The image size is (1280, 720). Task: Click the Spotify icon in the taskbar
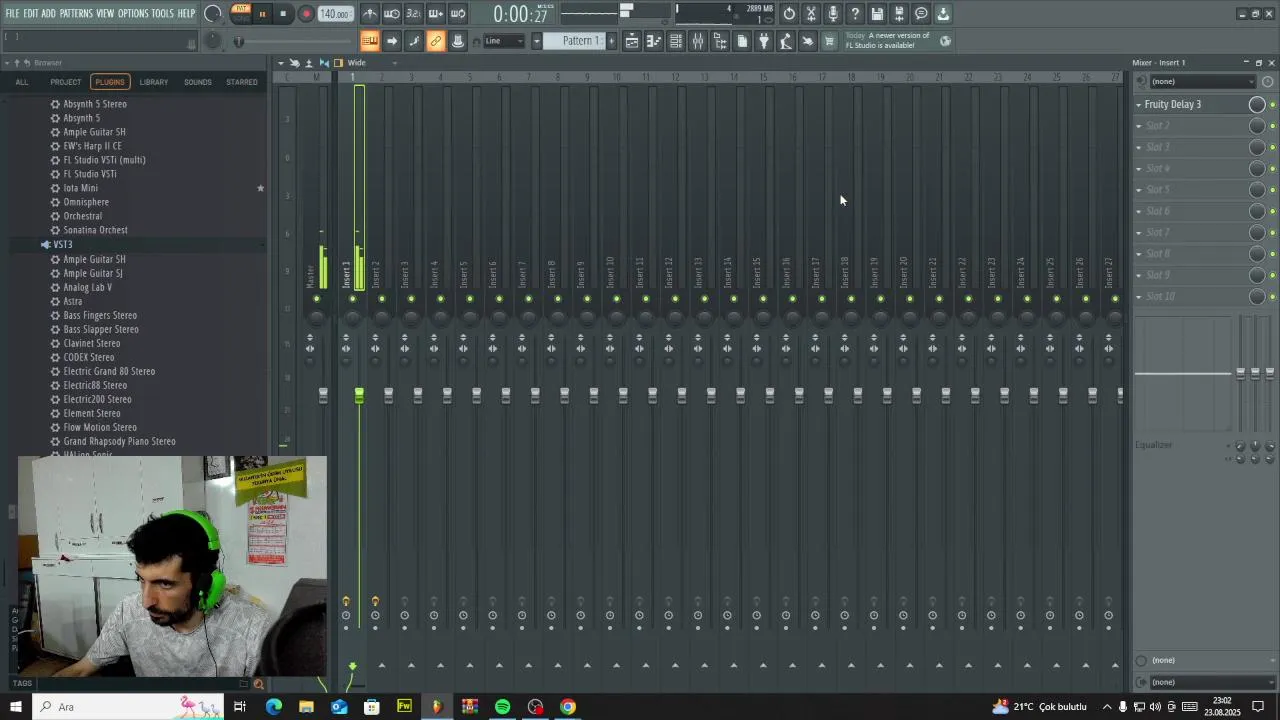click(x=502, y=707)
